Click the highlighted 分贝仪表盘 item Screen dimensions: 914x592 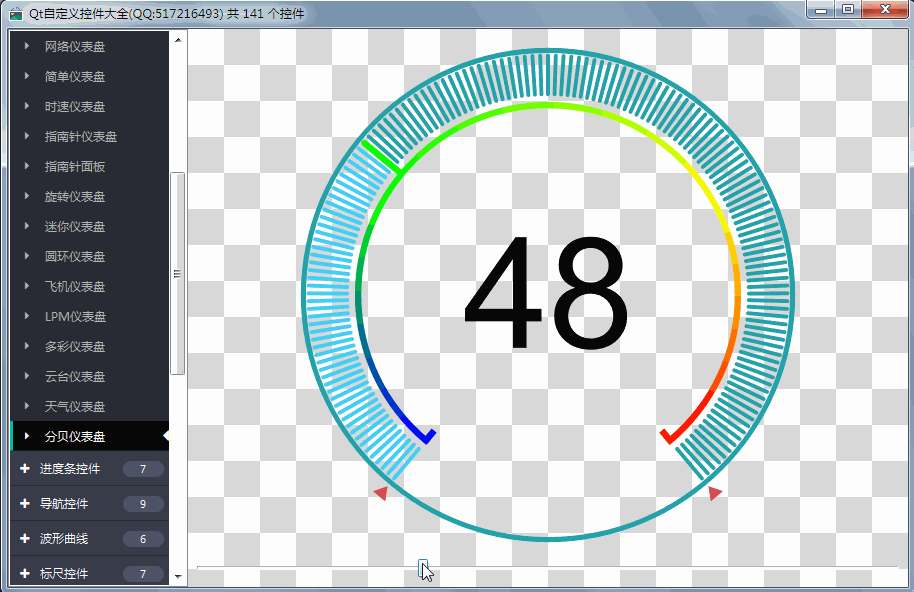point(75,436)
